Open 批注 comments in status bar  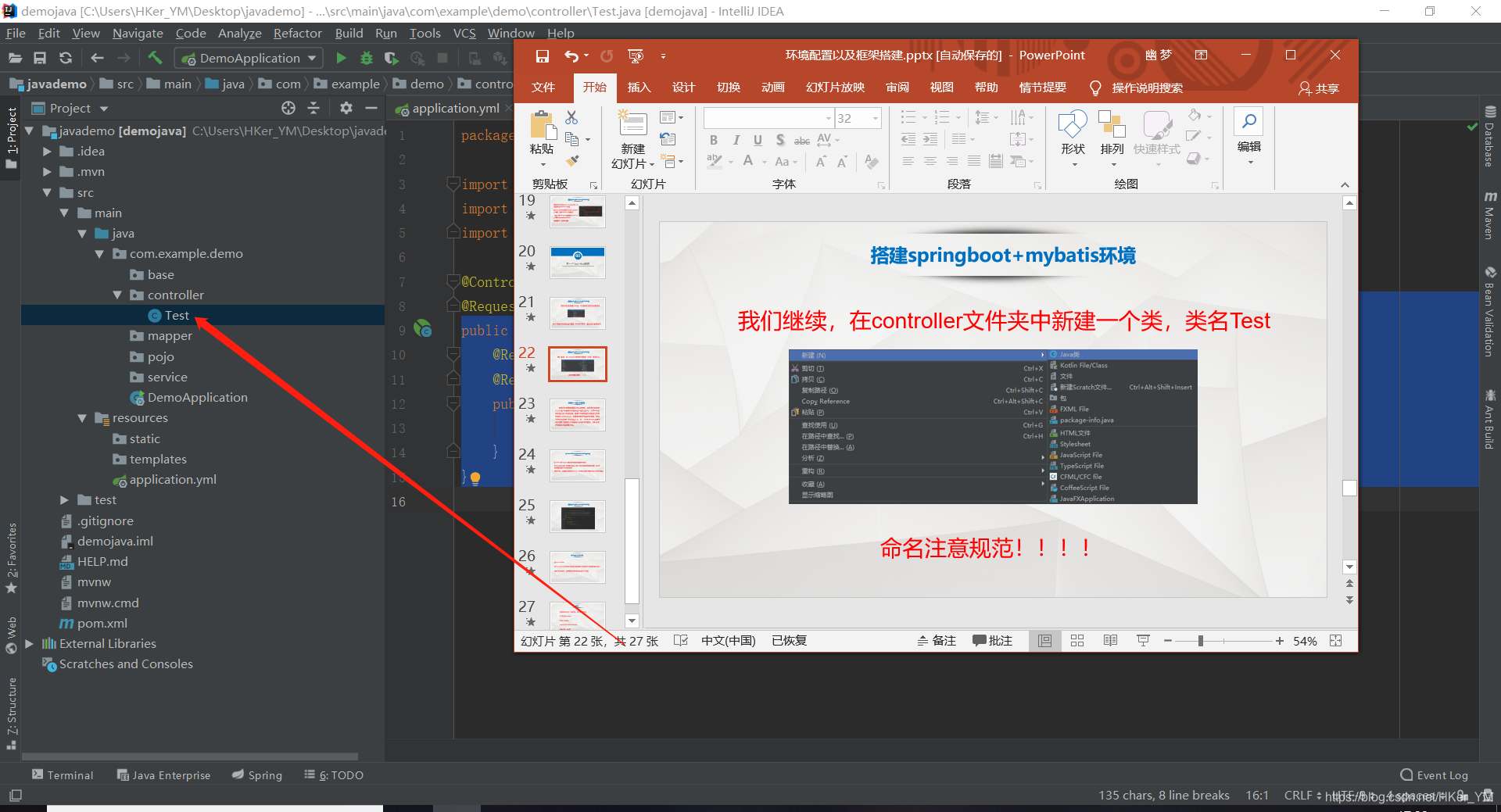pos(993,641)
